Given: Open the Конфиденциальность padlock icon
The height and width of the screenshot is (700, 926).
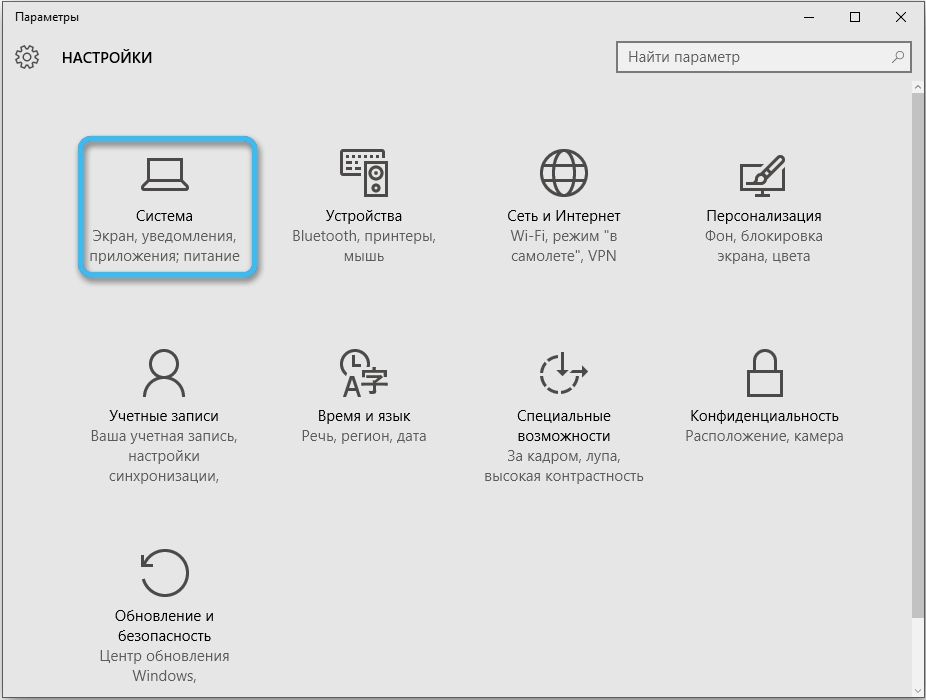Looking at the screenshot, I should click(765, 373).
